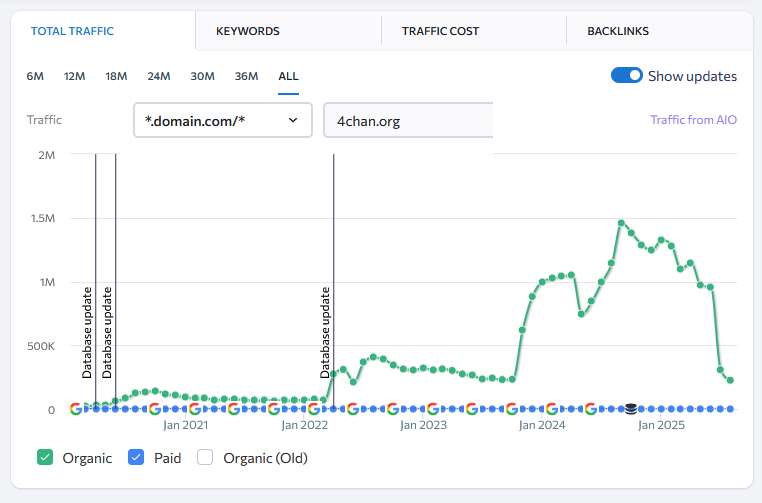The height and width of the screenshot is (503, 762).
Task: Expand the *.domain.com/* scope dropdown
Action: [x=223, y=120]
